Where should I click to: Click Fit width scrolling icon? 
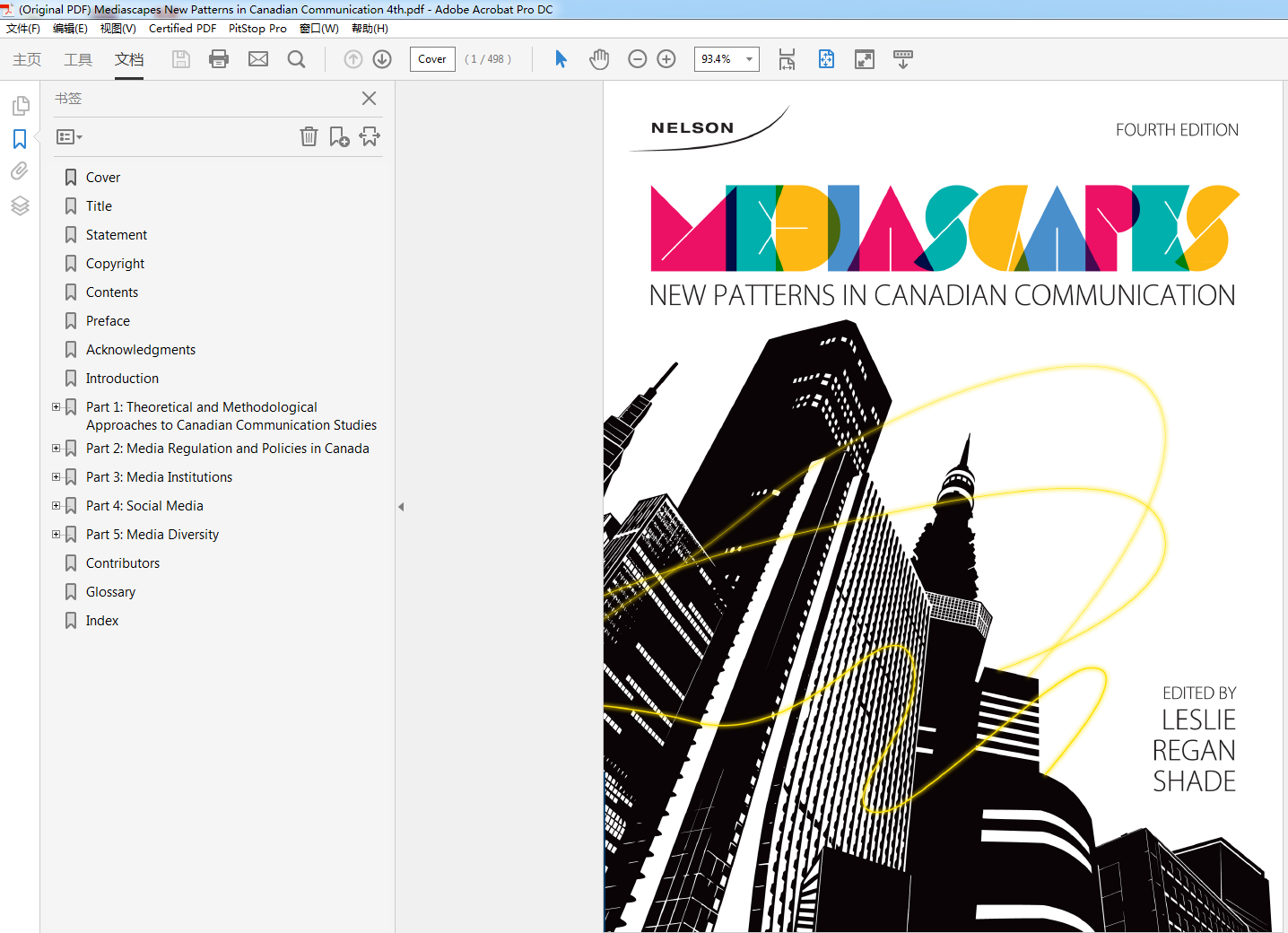coord(787,59)
